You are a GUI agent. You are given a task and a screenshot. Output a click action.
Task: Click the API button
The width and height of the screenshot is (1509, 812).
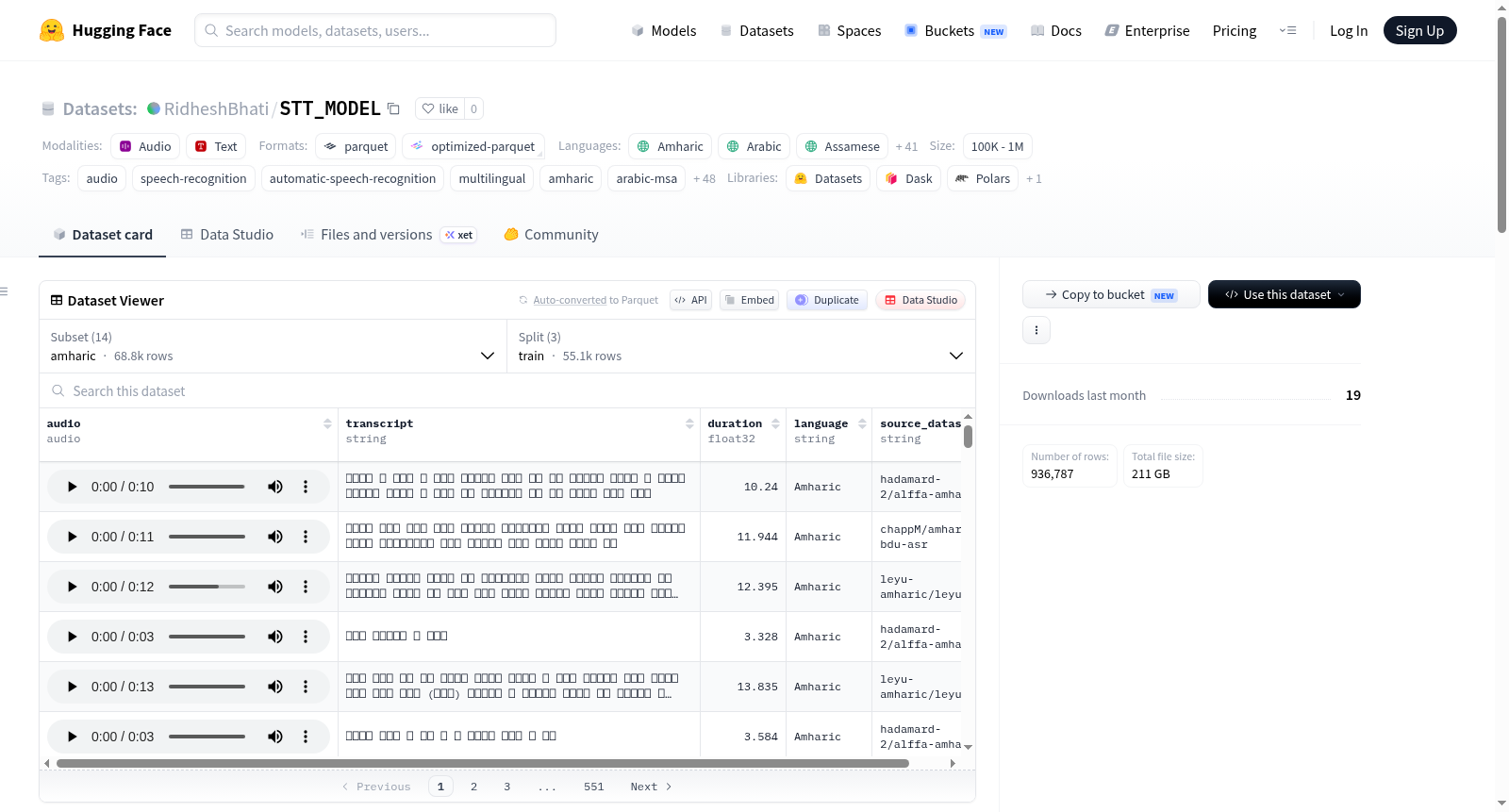coord(690,300)
